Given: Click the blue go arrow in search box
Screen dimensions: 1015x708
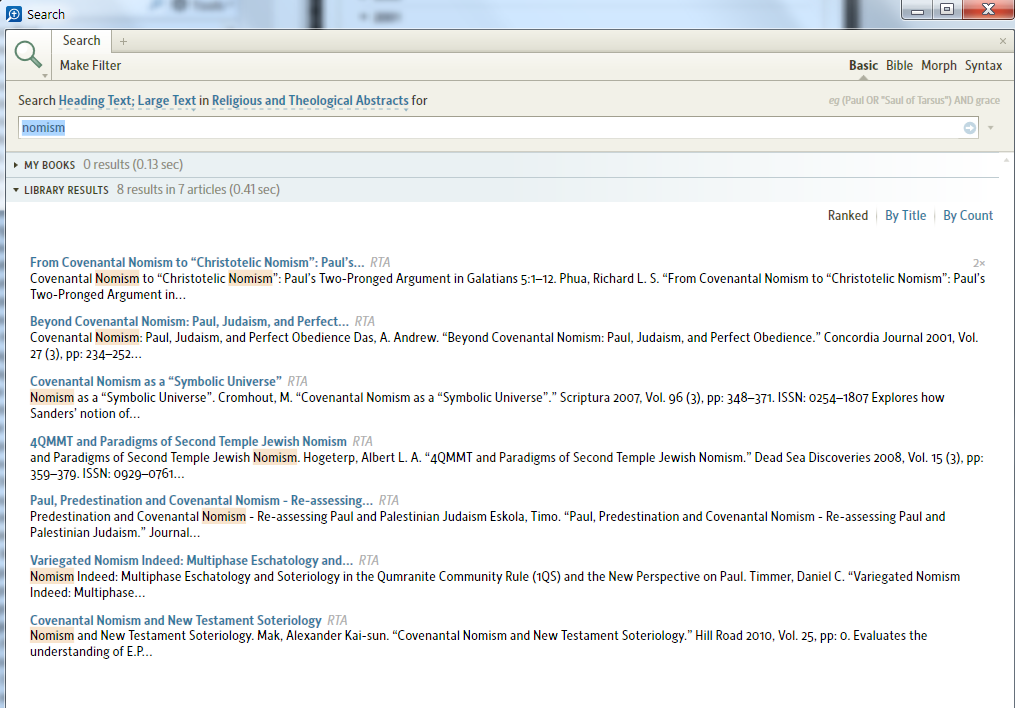Looking at the screenshot, I should 970,128.
